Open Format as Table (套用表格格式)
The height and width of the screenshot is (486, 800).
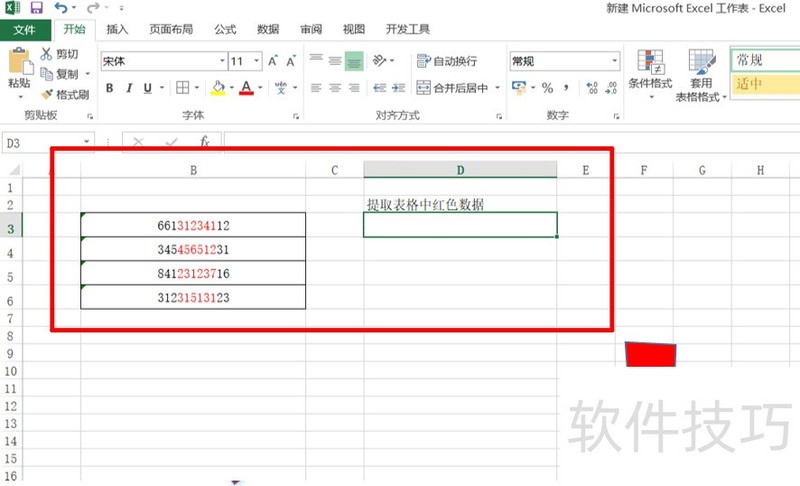pos(701,75)
